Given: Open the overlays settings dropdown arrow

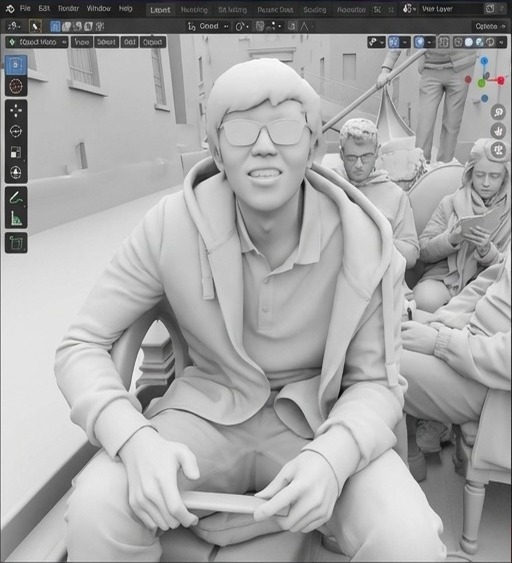Looking at the screenshot, I should click(x=430, y=42).
